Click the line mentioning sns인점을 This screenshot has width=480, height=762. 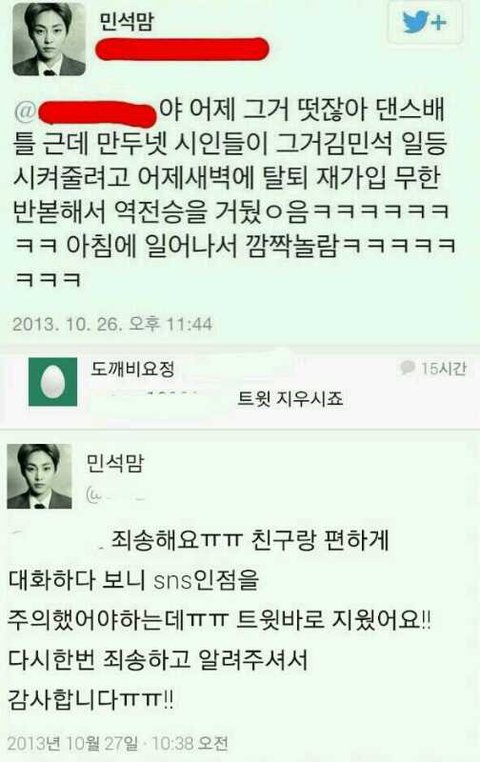click(134, 580)
